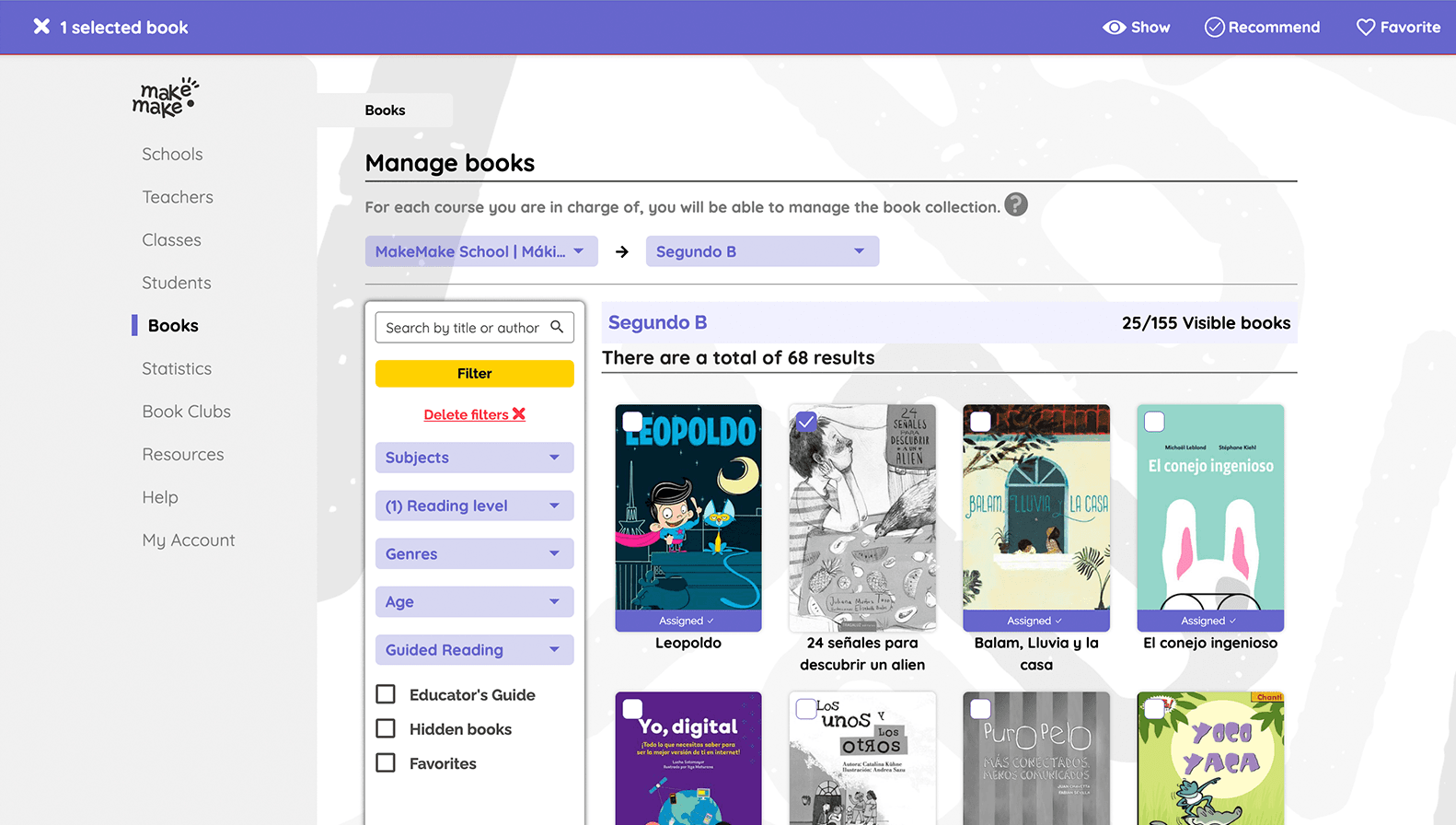Image resolution: width=1456 pixels, height=825 pixels.
Task: Open My Account in the sidebar
Action: tap(189, 540)
